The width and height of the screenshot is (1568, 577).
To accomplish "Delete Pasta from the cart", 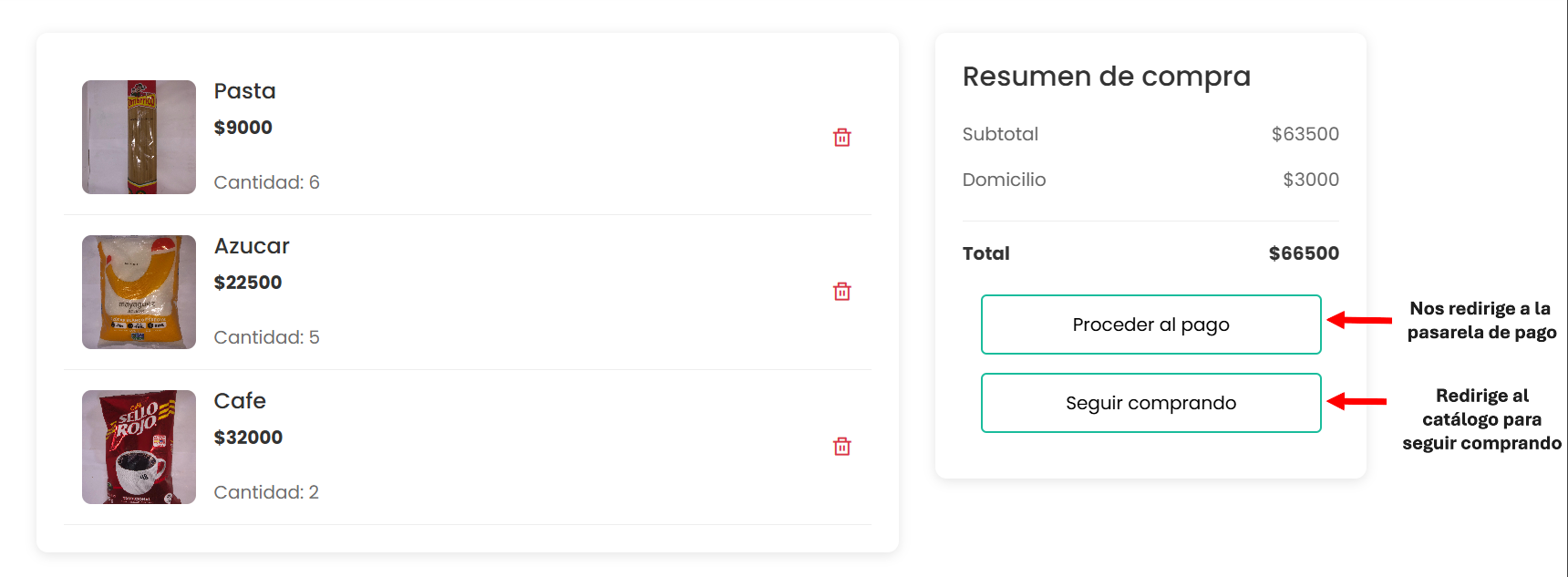I will coord(841,138).
